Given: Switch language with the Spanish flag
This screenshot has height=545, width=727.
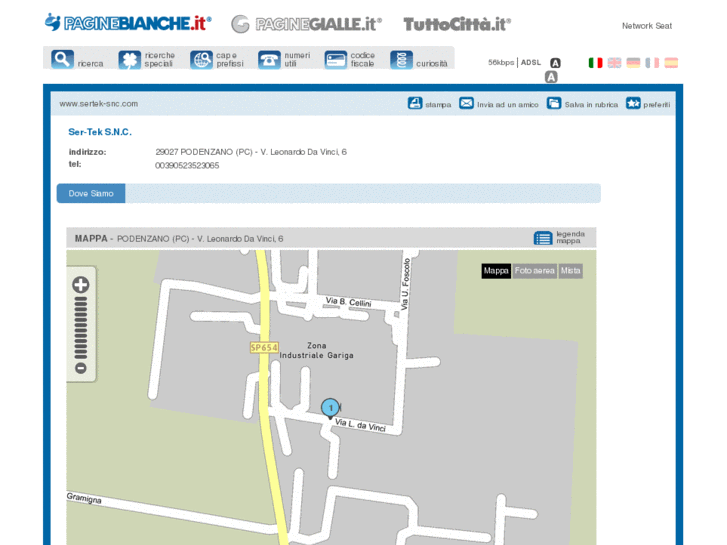Looking at the screenshot, I should click(x=671, y=63).
